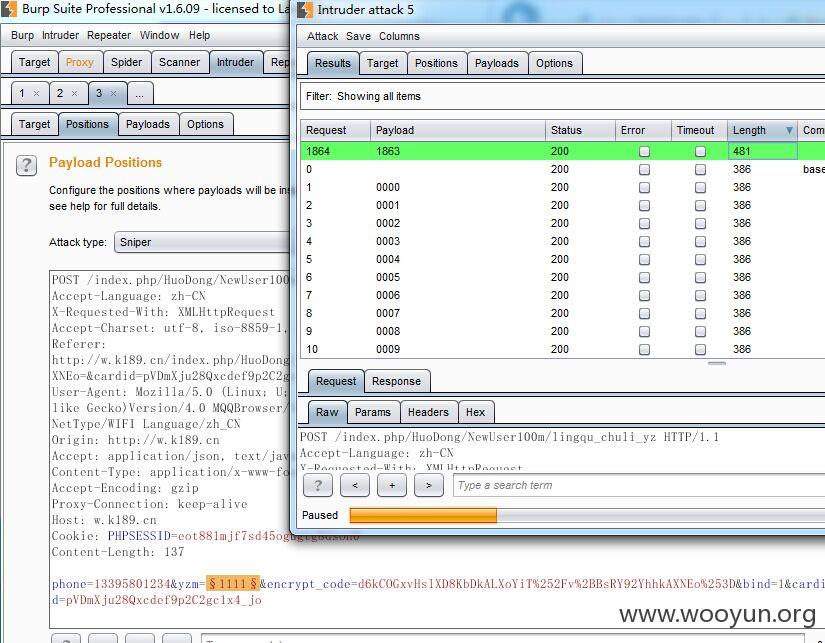This screenshot has width=825, height=643.
Task: Click yzm payload marker §1111§
Action: pyautogui.click(x=233, y=584)
